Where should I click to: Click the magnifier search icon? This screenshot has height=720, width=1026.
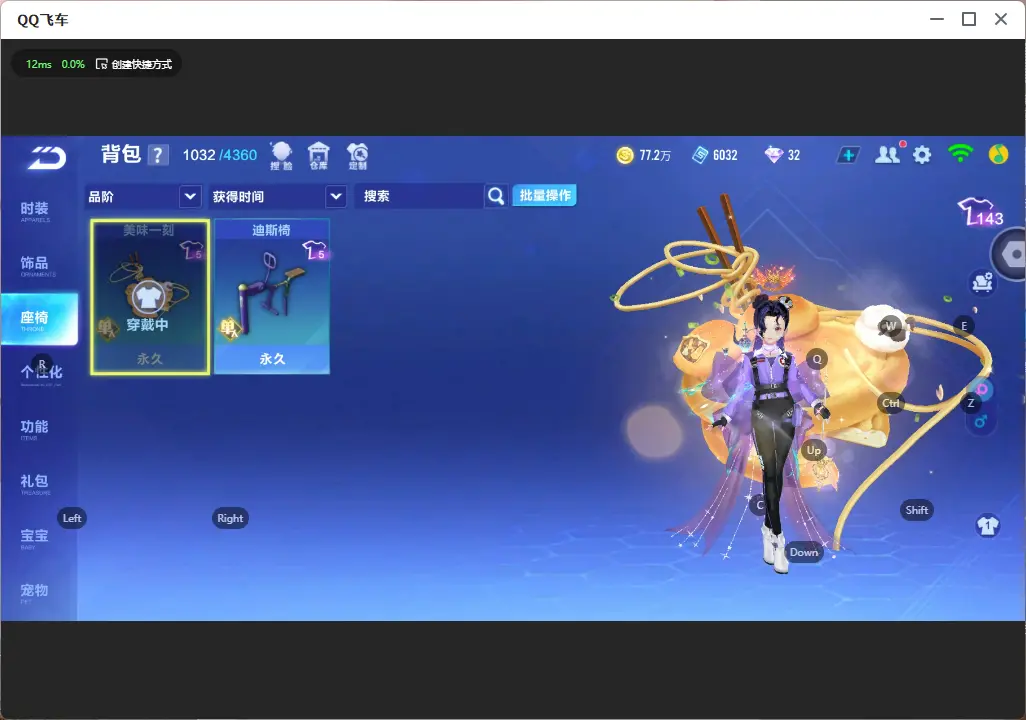tap(496, 196)
